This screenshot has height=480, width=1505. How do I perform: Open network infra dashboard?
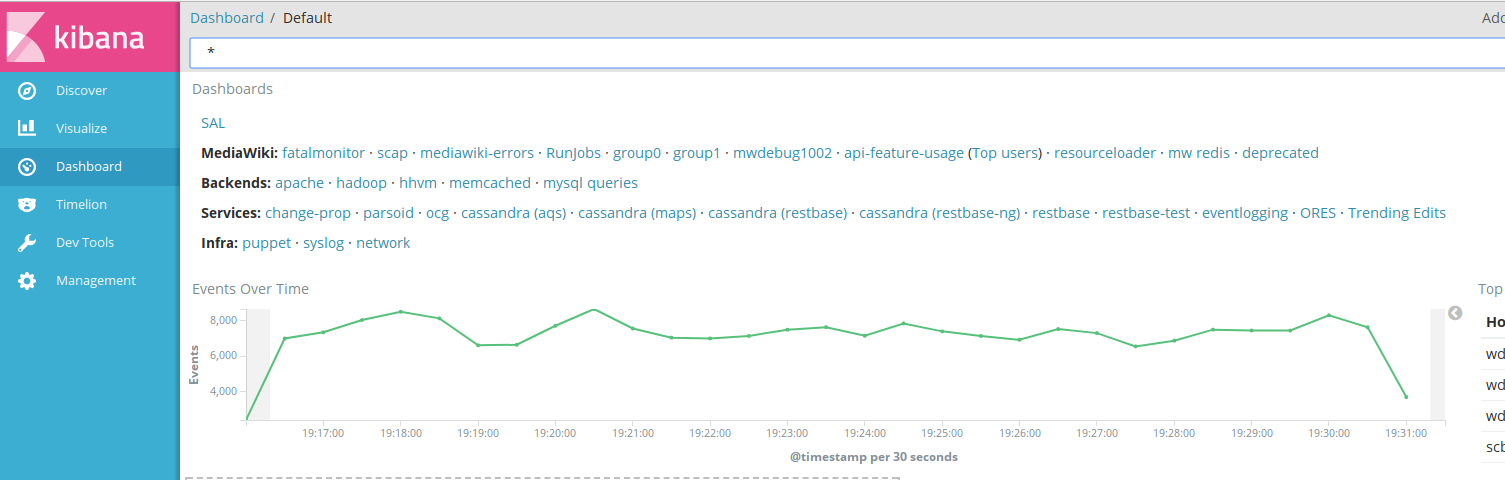point(383,243)
